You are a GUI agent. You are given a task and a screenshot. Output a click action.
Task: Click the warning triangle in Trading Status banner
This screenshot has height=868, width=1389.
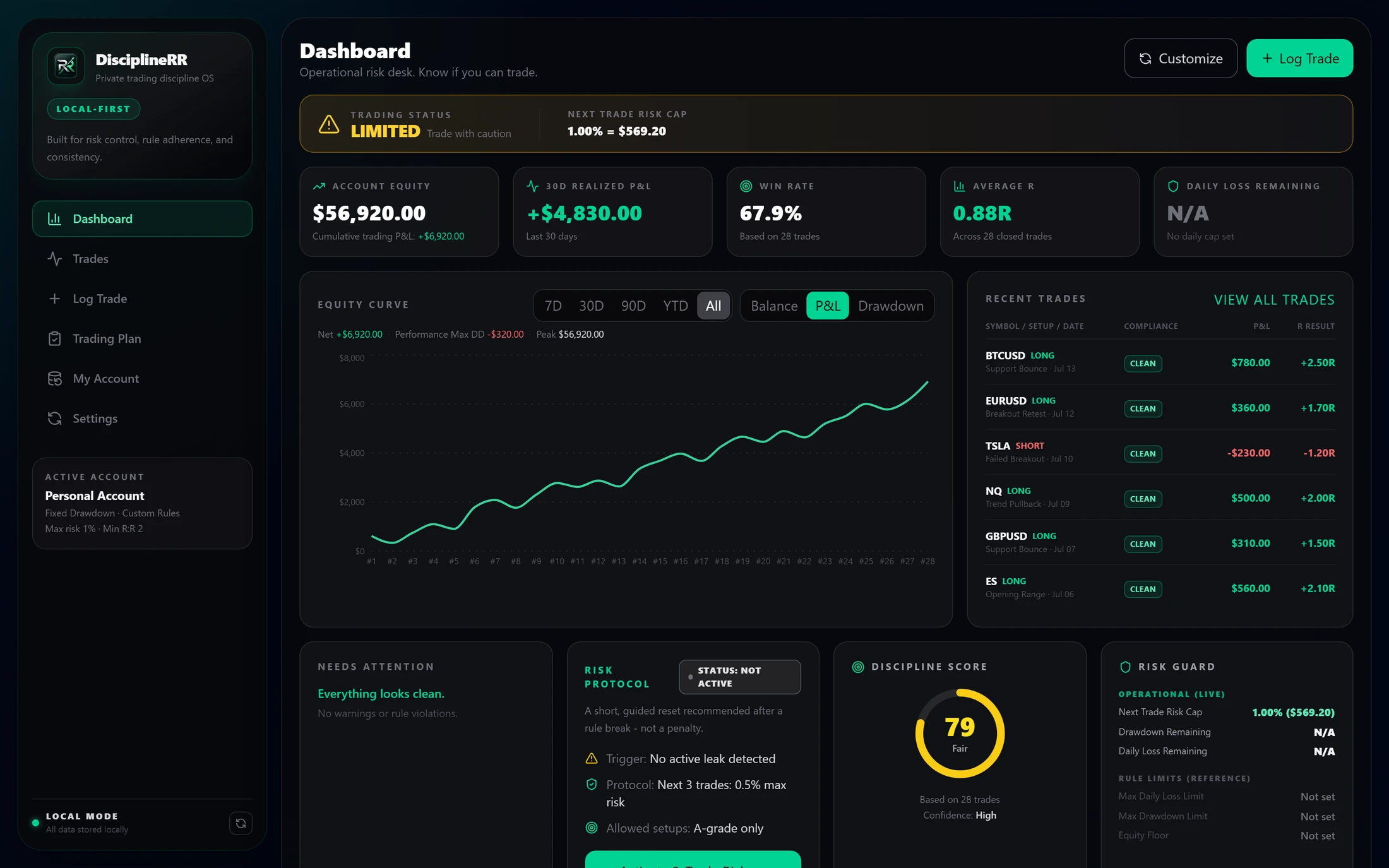[x=328, y=124]
